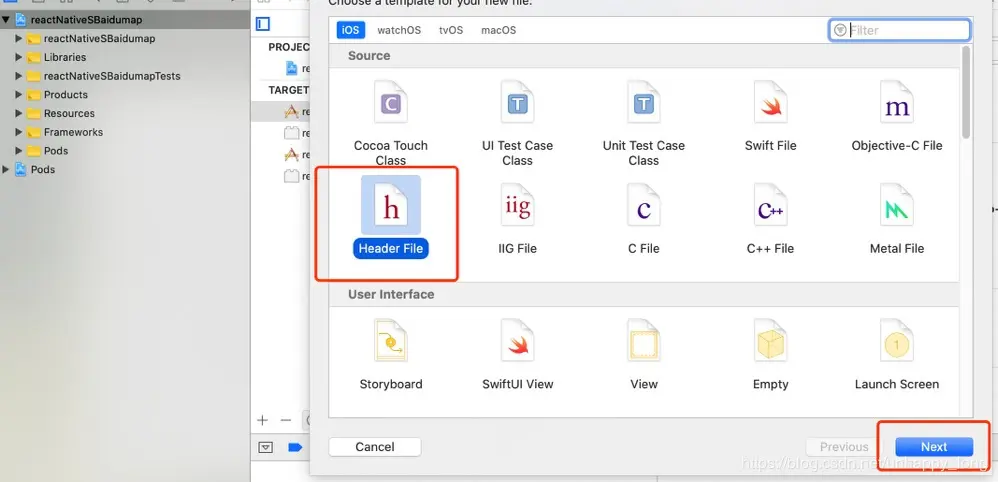Choose the UI Test Case Class template

[x=517, y=124]
